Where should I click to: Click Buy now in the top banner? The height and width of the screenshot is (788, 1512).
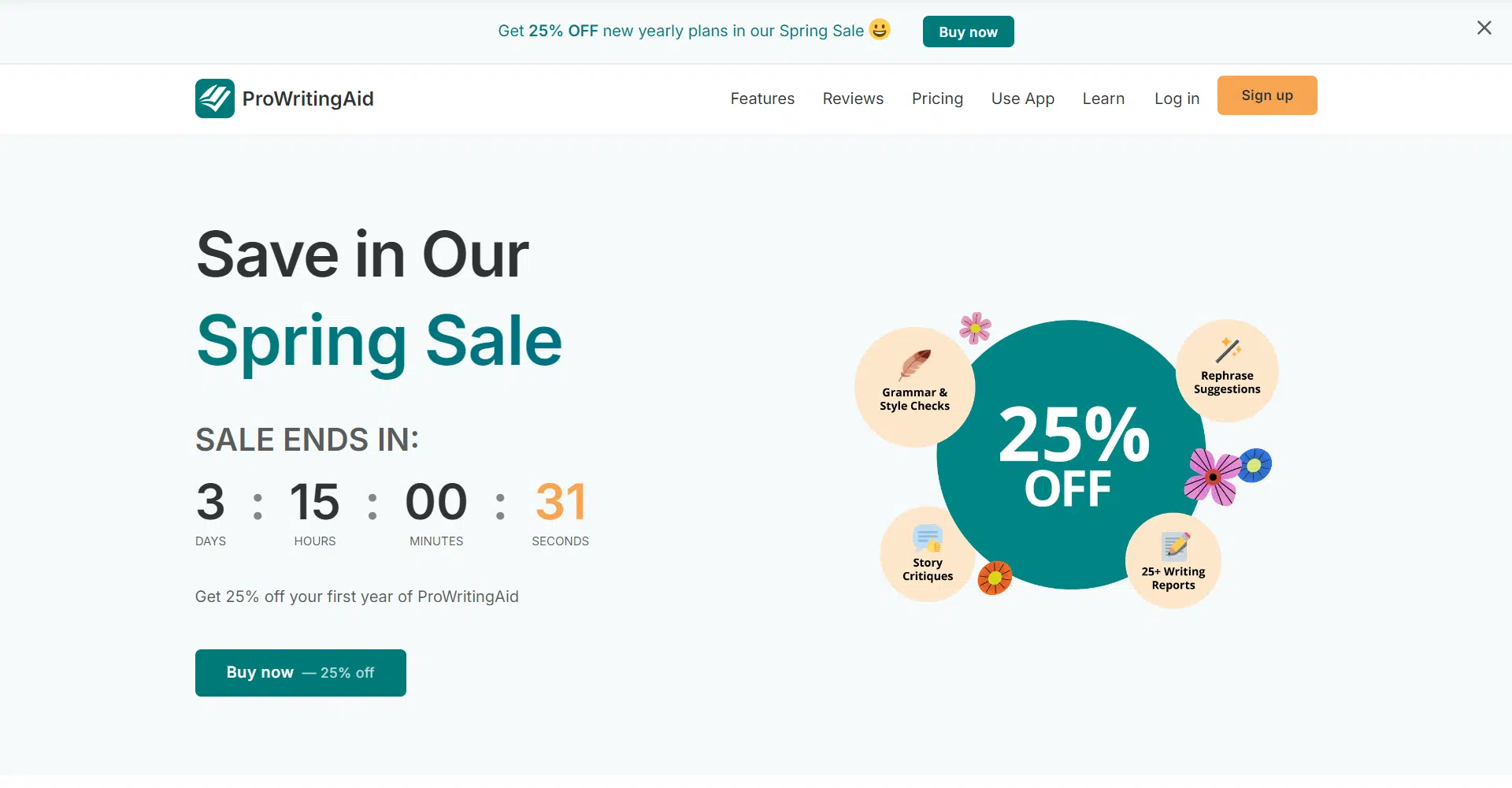[x=968, y=32]
